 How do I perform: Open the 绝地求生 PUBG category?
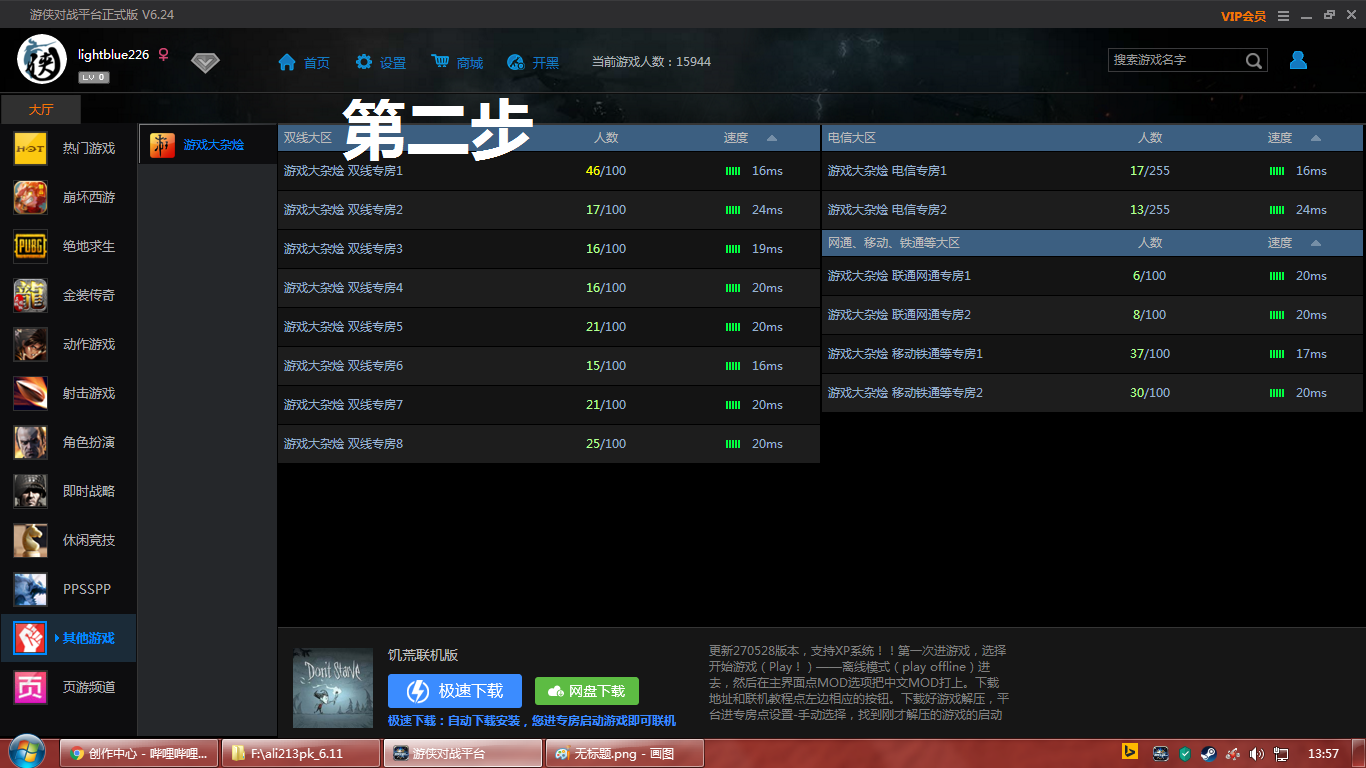coord(68,246)
